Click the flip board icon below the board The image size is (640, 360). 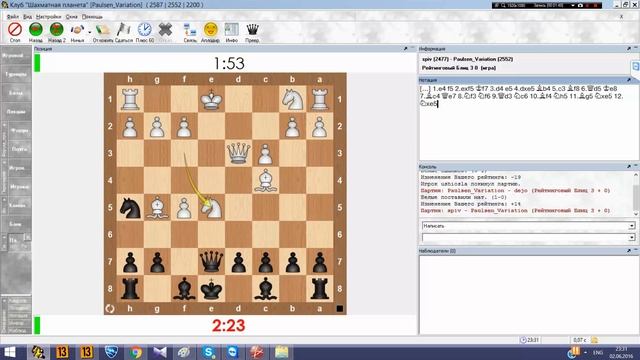click(110, 309)
